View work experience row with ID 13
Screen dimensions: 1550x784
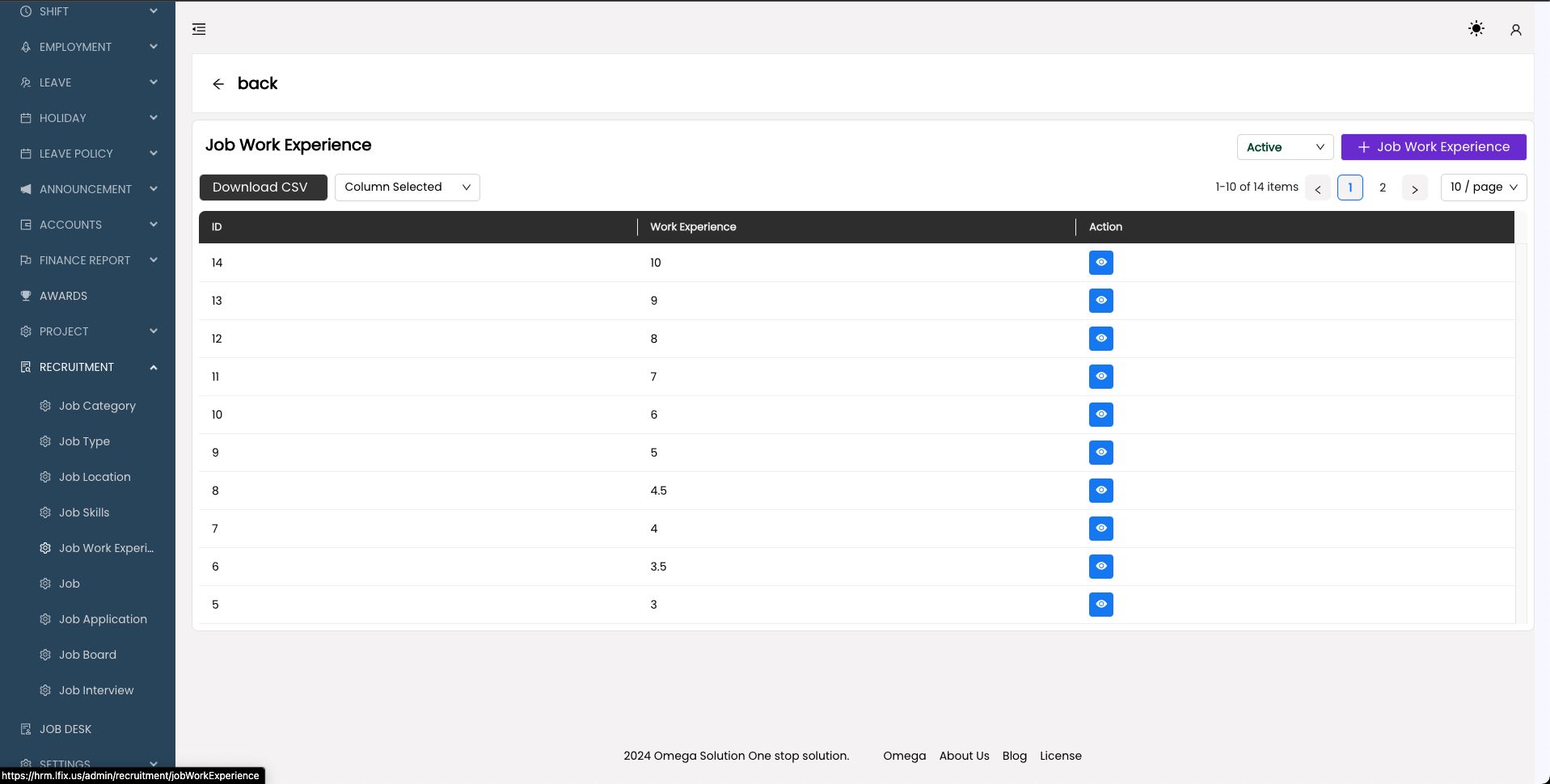click(1100, 301)
